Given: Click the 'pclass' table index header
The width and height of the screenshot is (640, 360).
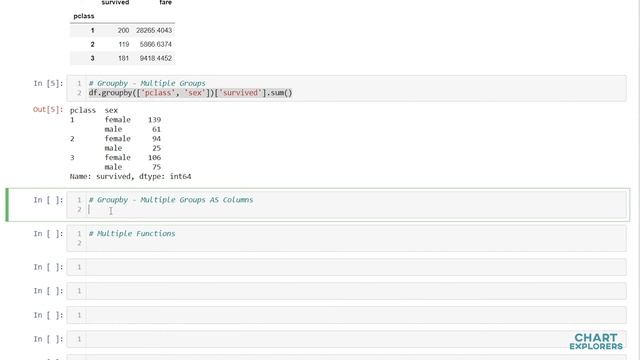Looking at the screenshot, I should click(84, 16).
